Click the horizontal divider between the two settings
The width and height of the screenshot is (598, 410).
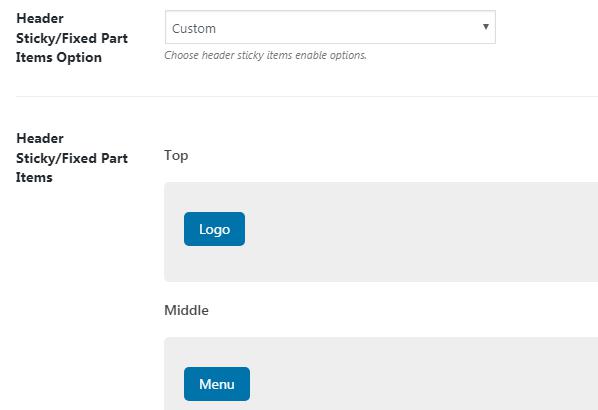[x=307, y=96]
